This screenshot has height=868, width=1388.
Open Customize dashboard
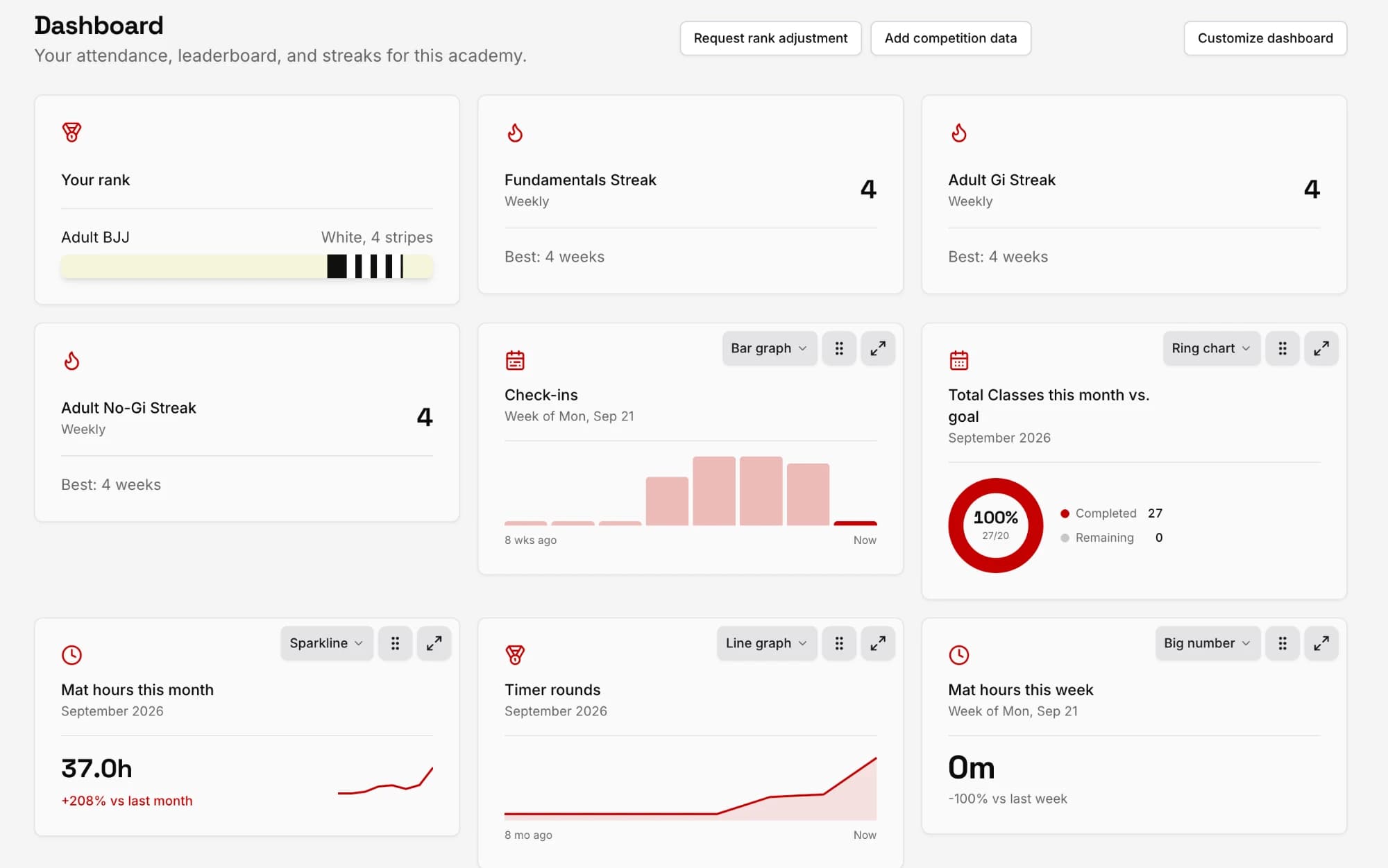1265,38
